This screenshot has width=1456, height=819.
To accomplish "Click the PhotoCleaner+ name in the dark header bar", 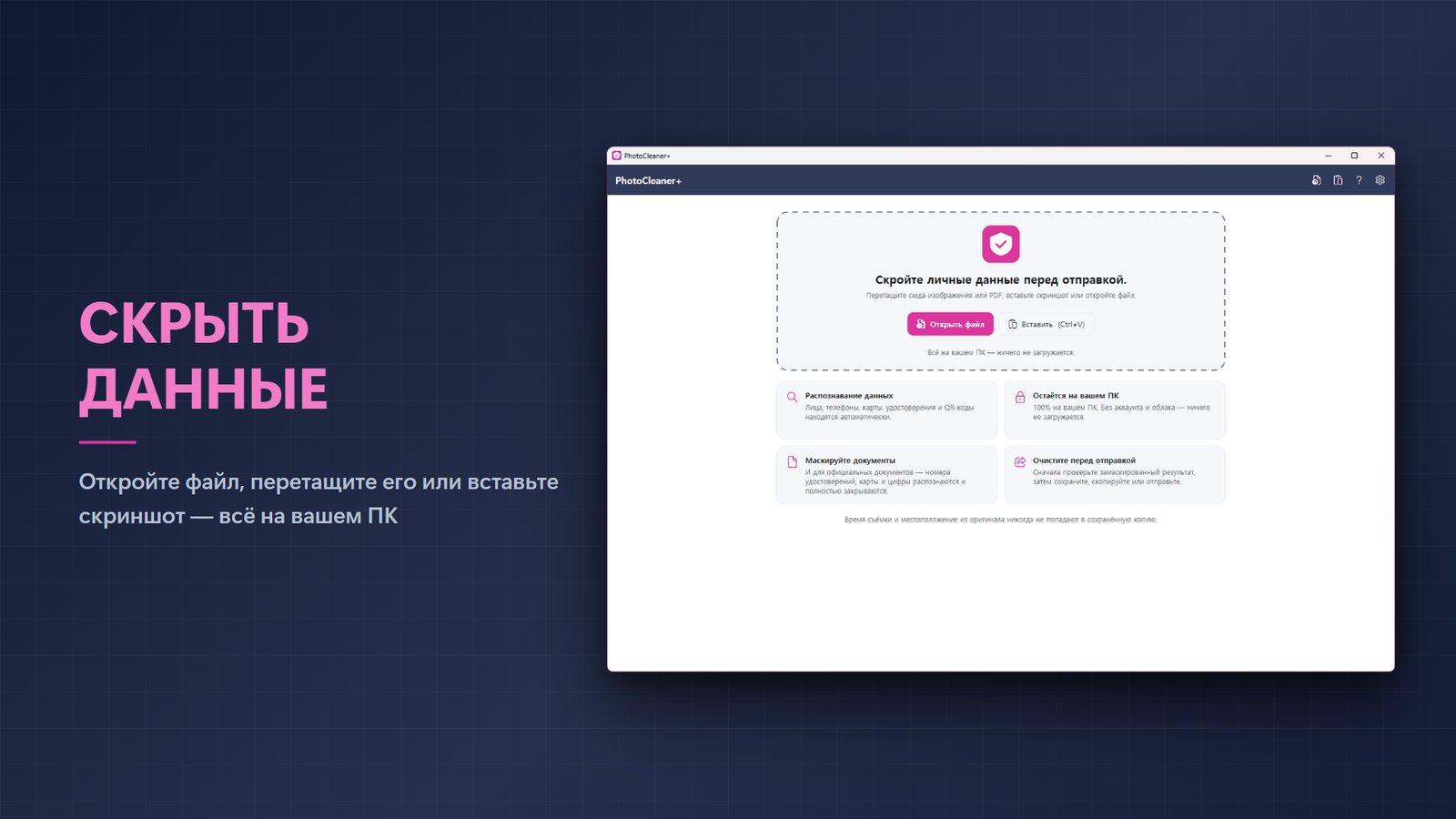I will (648, 180).
